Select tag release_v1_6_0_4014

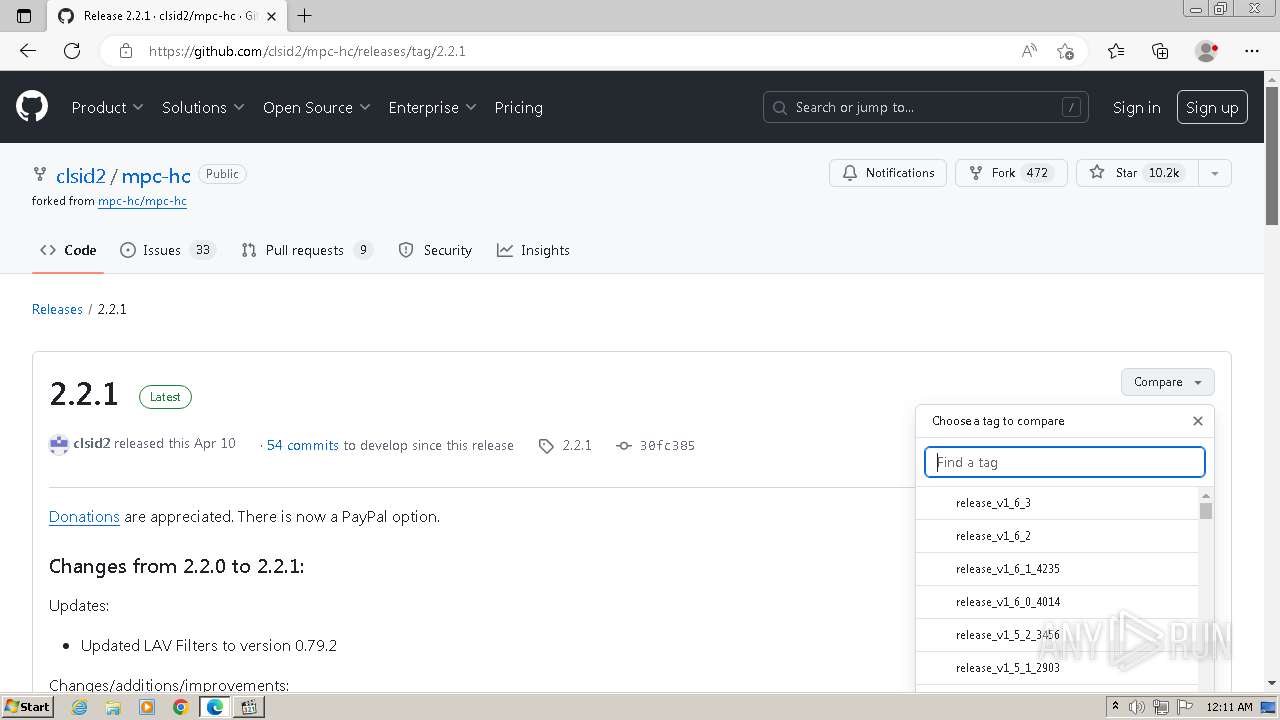[1057, 602]
